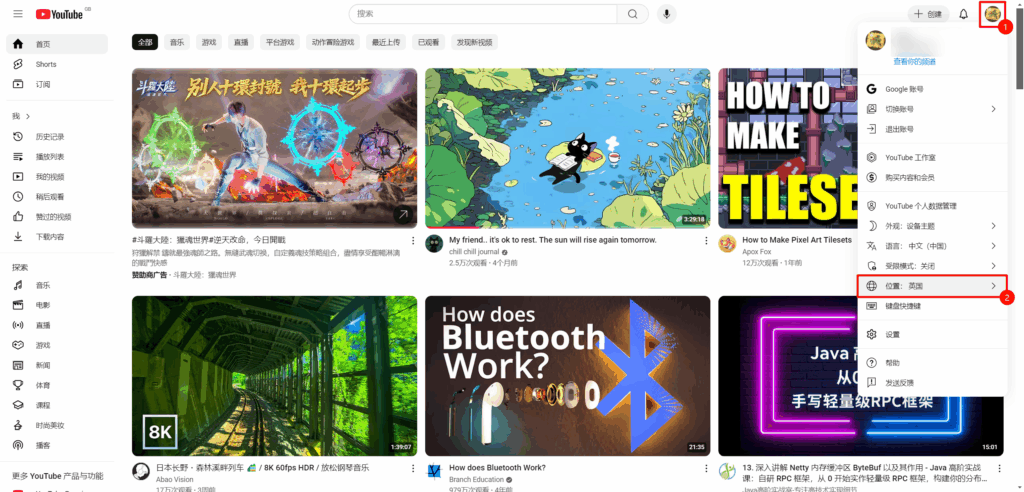This screenshot has width=1024, height=492.
Task: Expand 外观：设备主题 appearance submenu
Action: coord(933,226)
